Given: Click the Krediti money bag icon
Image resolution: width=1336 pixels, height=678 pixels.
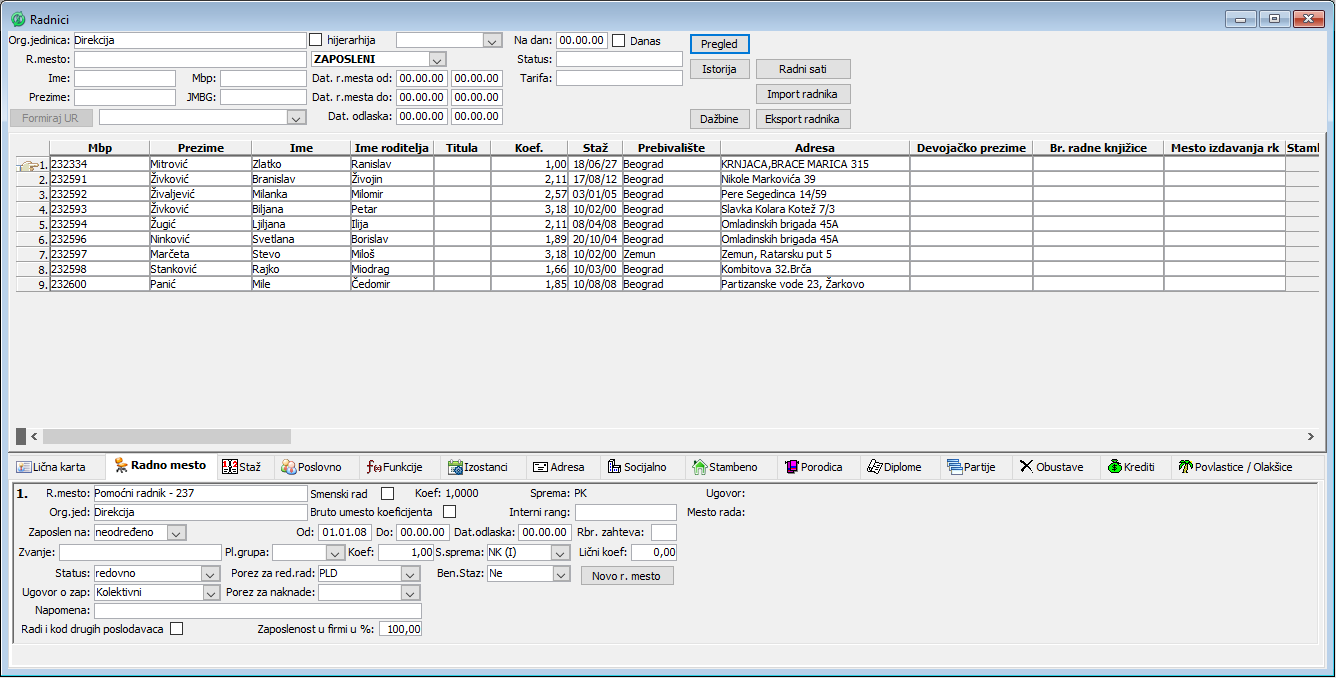Looking at the screenshot, I should (1115, 467).
